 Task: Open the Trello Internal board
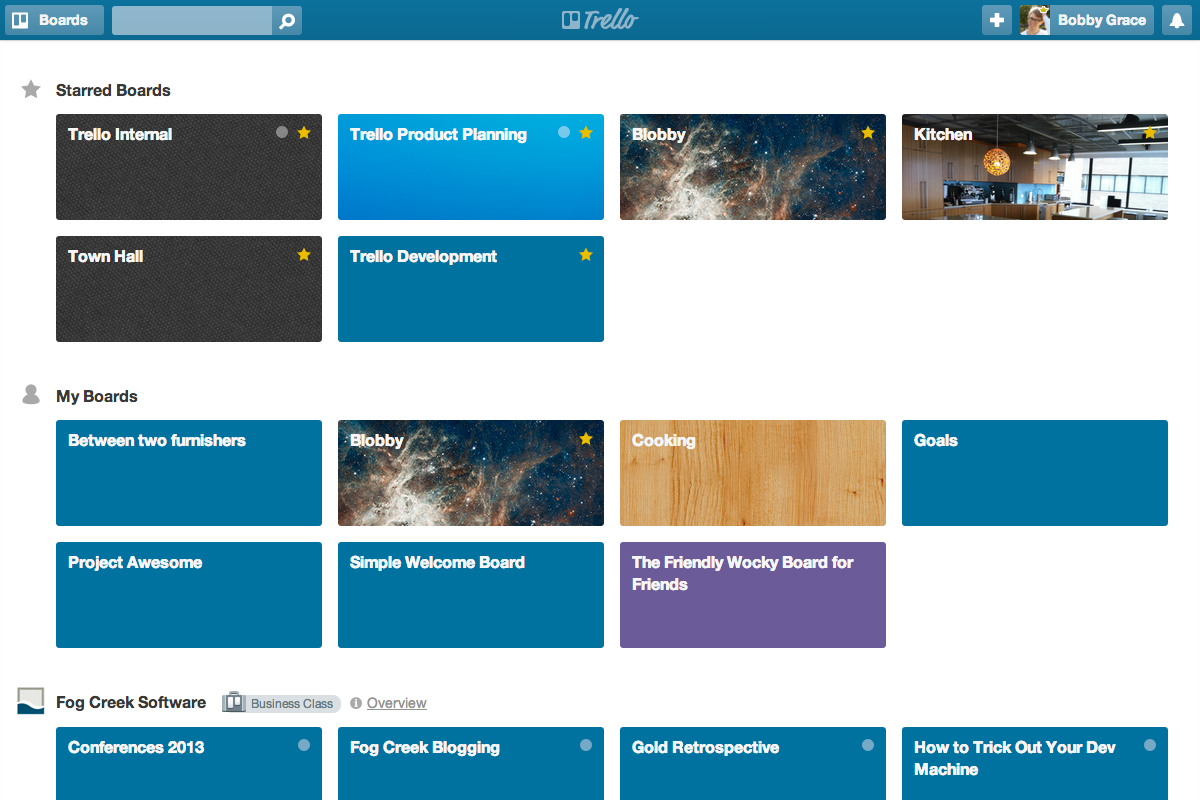[189, 167]
